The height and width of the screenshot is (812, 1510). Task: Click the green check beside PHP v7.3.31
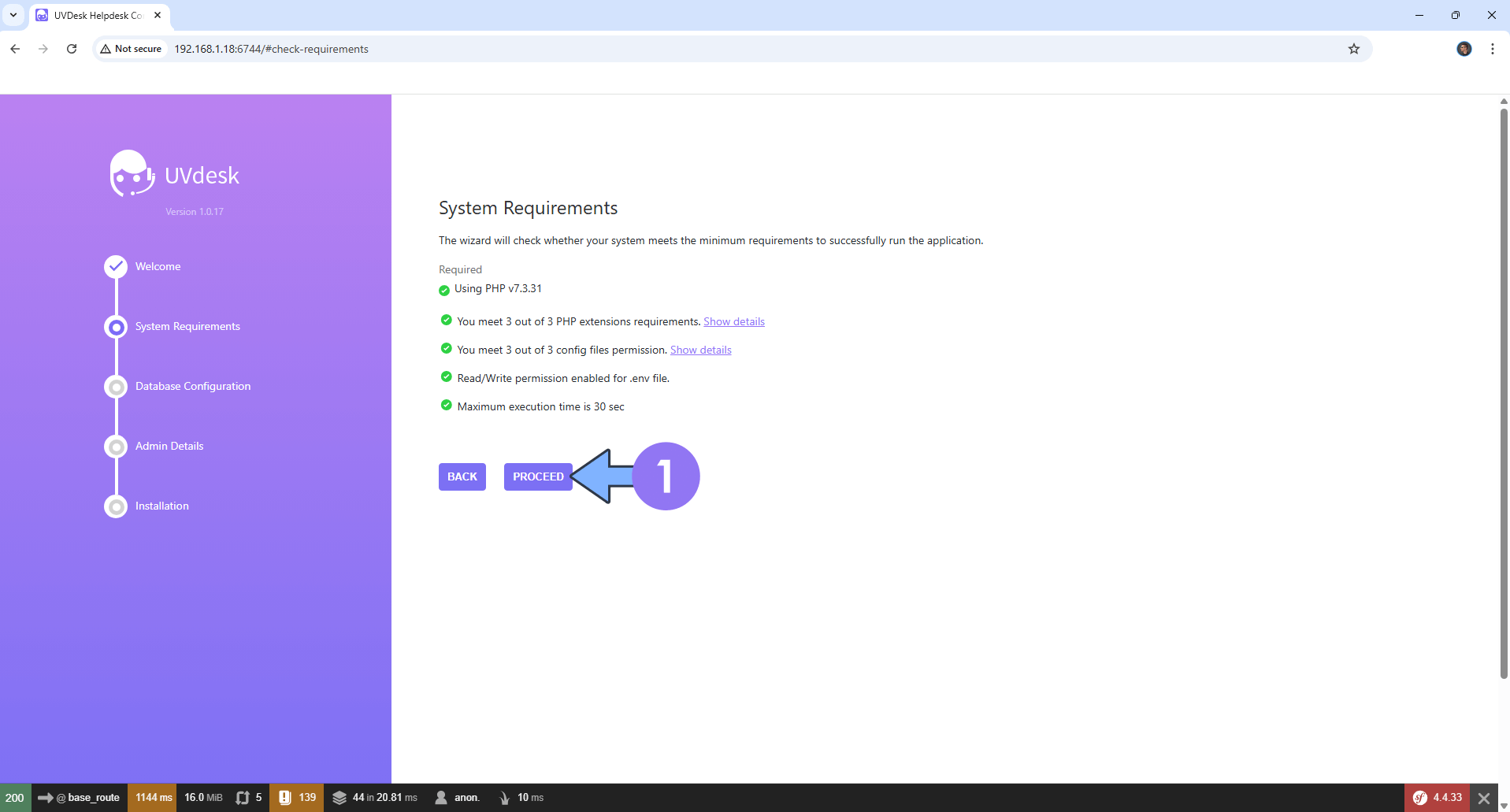(444, 290)
